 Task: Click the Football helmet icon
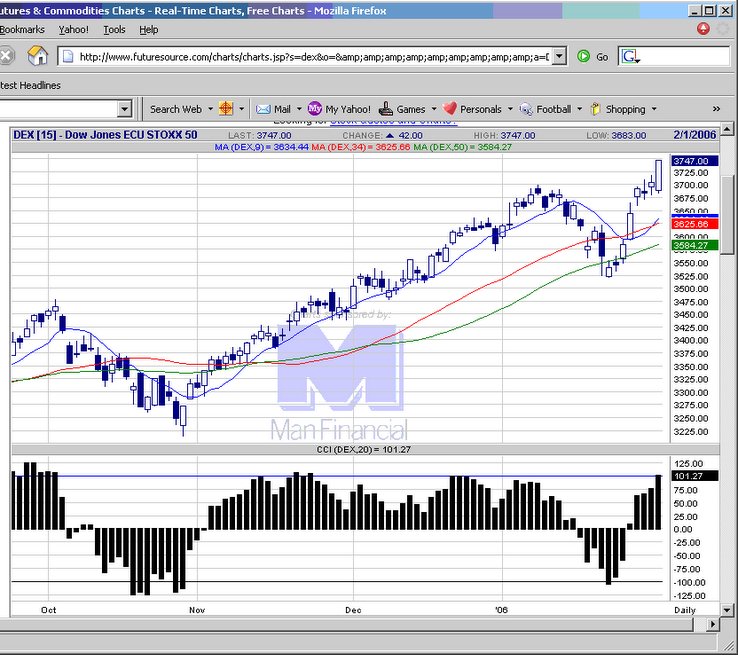pos(526,109)
